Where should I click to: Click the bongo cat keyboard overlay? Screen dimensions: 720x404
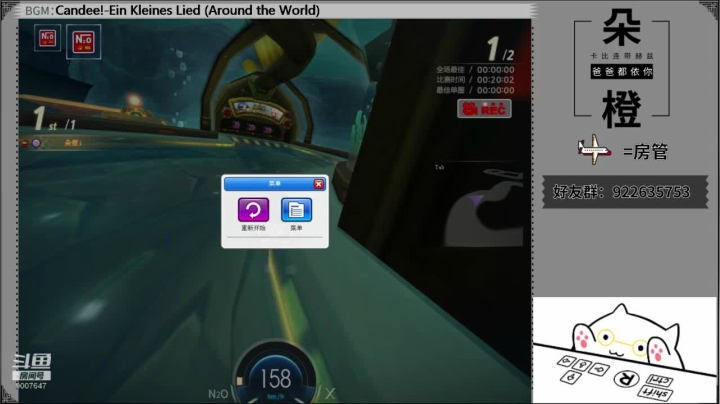click(x=624, y=350)
